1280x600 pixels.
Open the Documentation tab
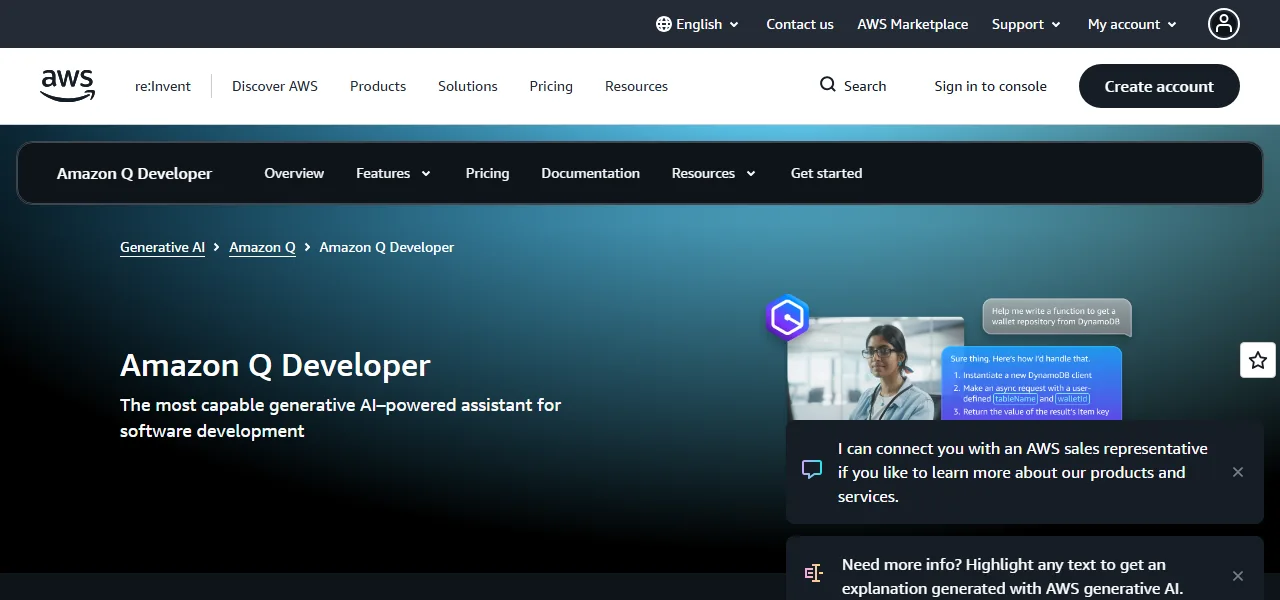(x=590, y=173)
